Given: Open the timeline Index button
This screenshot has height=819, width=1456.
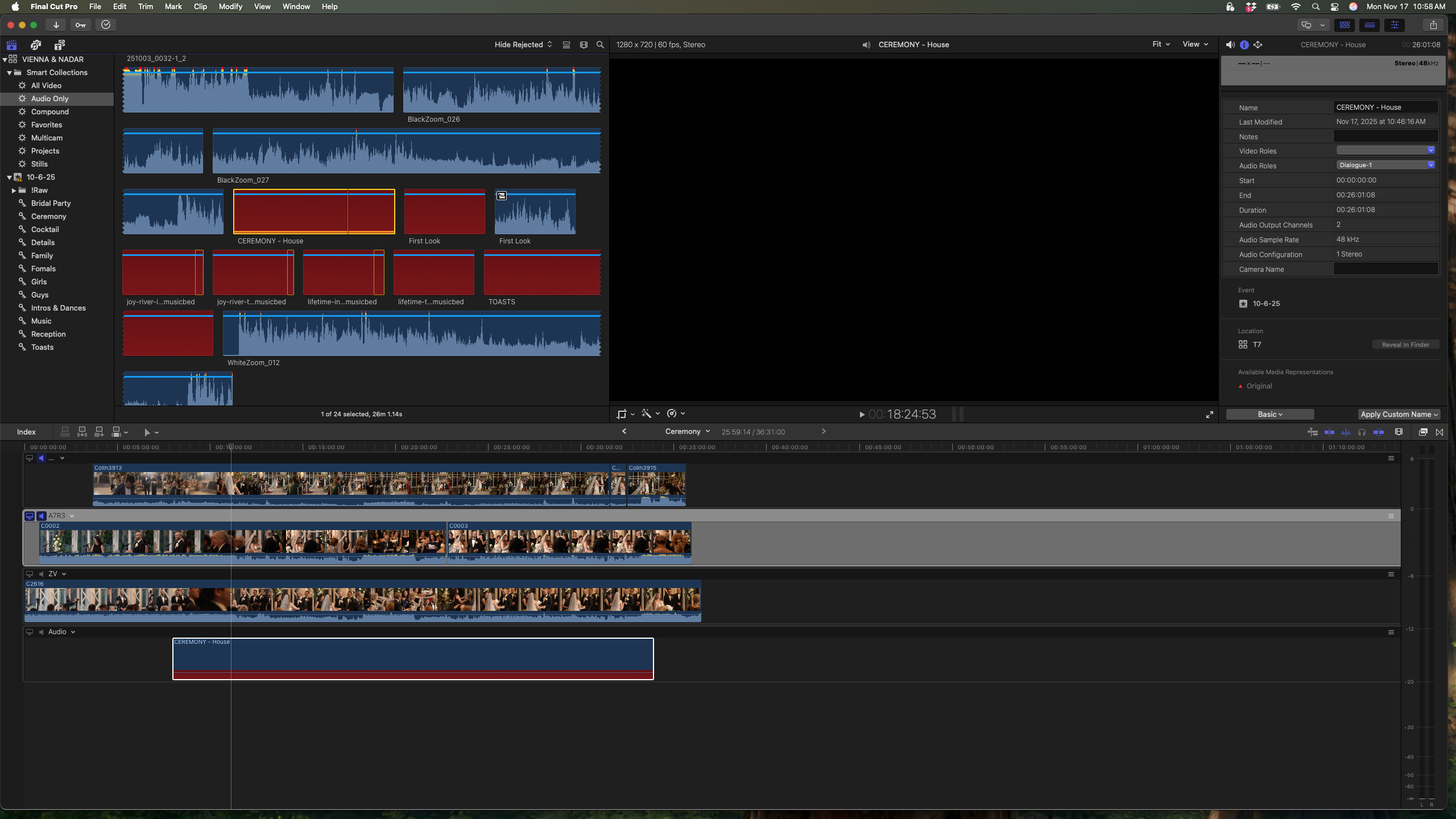Looking at the screenshot, I should coord(26,432).
